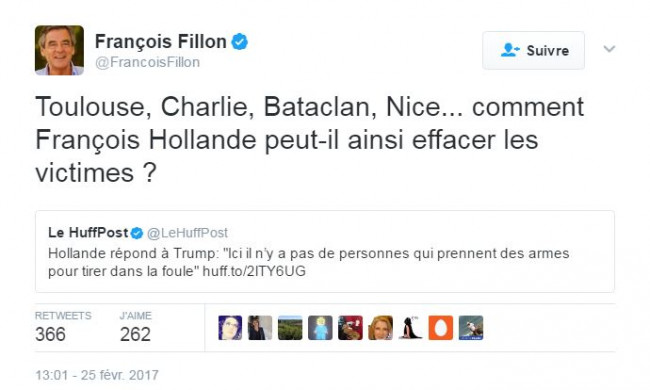This screenshot has height=390, width=650.
Task: Open the quoted Le HuffPost tweet card
Action: tap(325, 252)
